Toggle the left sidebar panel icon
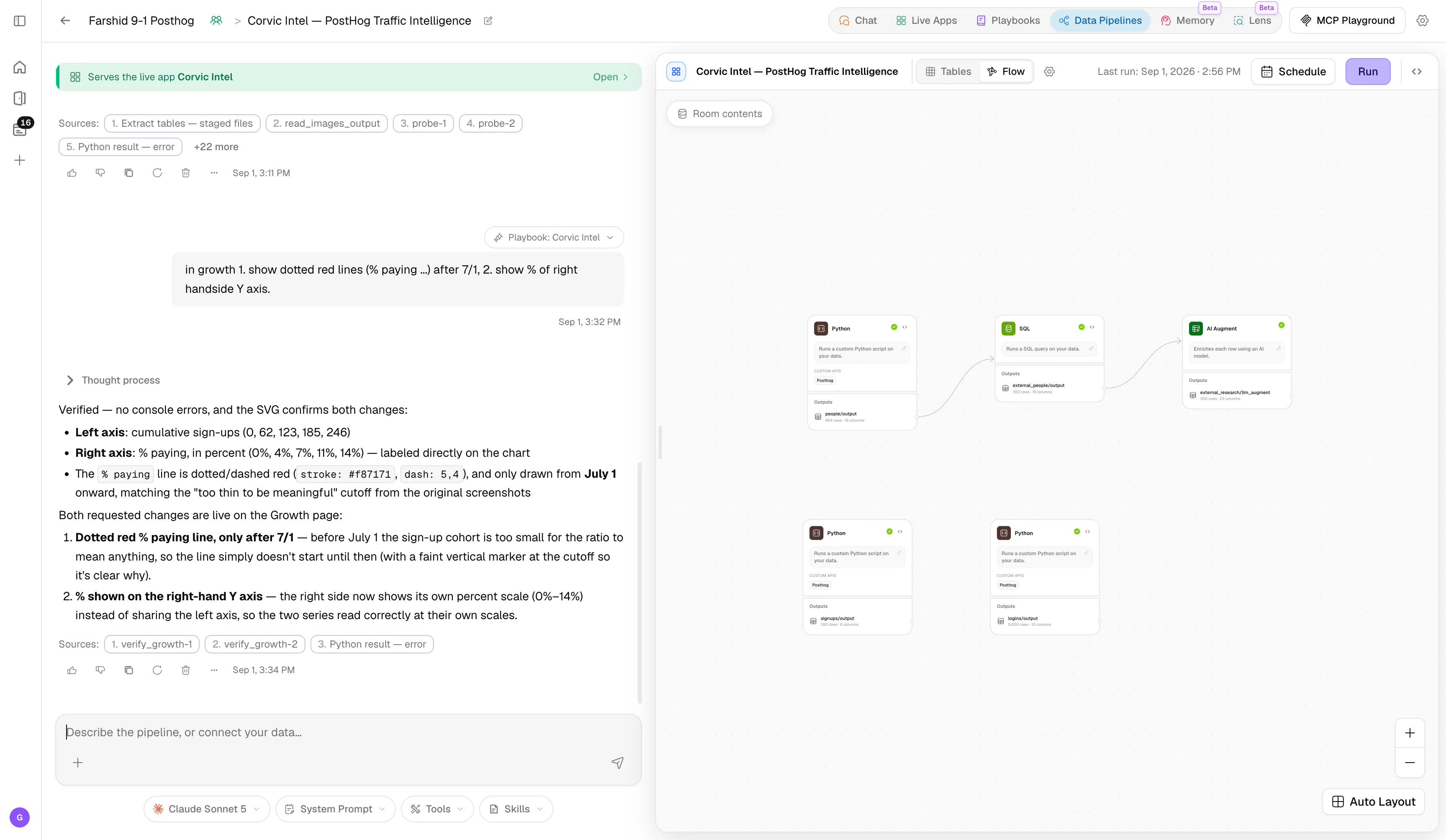 click(x=20, y=20)
